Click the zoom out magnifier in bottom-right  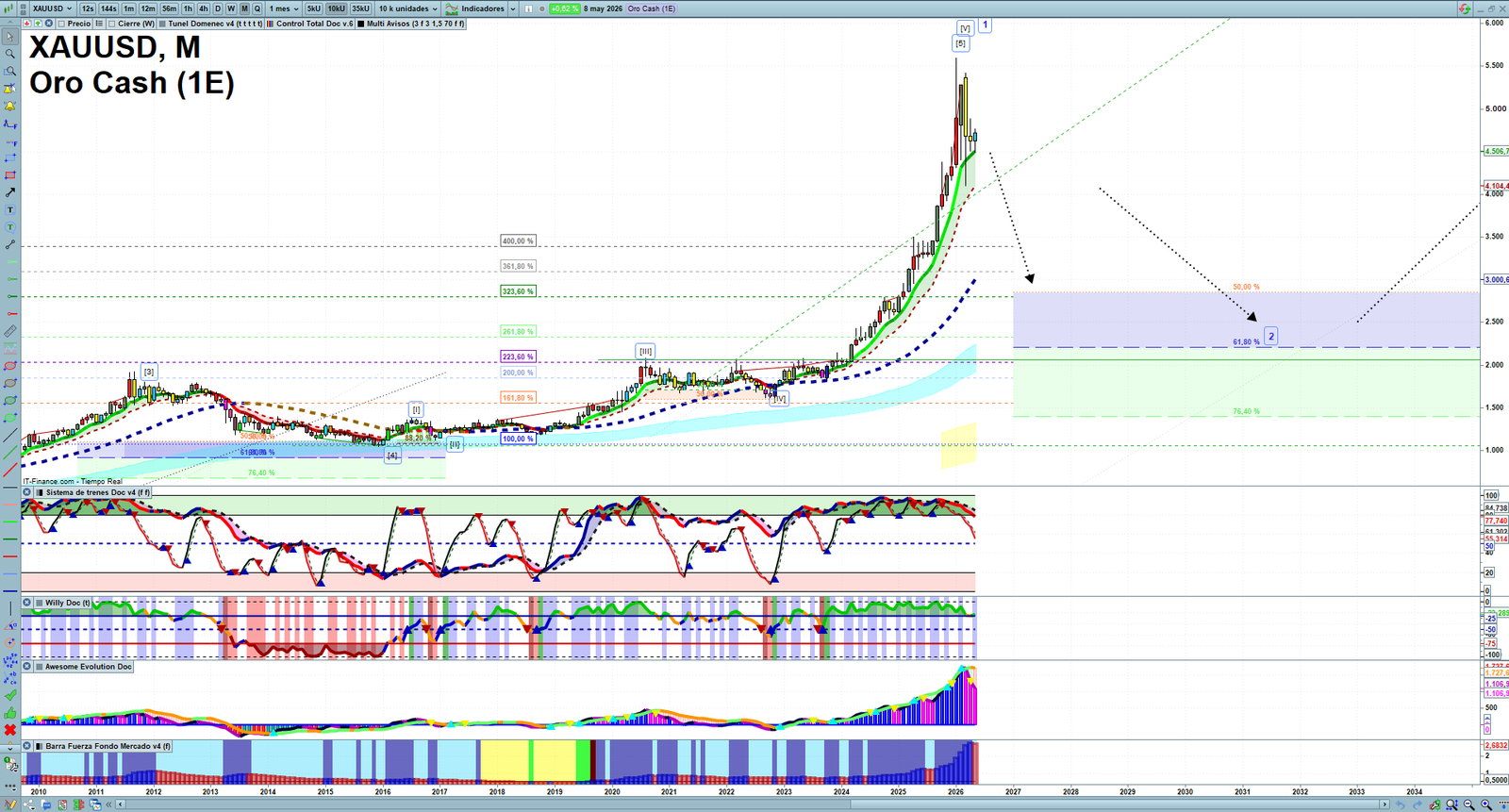tap(1468, 804)
